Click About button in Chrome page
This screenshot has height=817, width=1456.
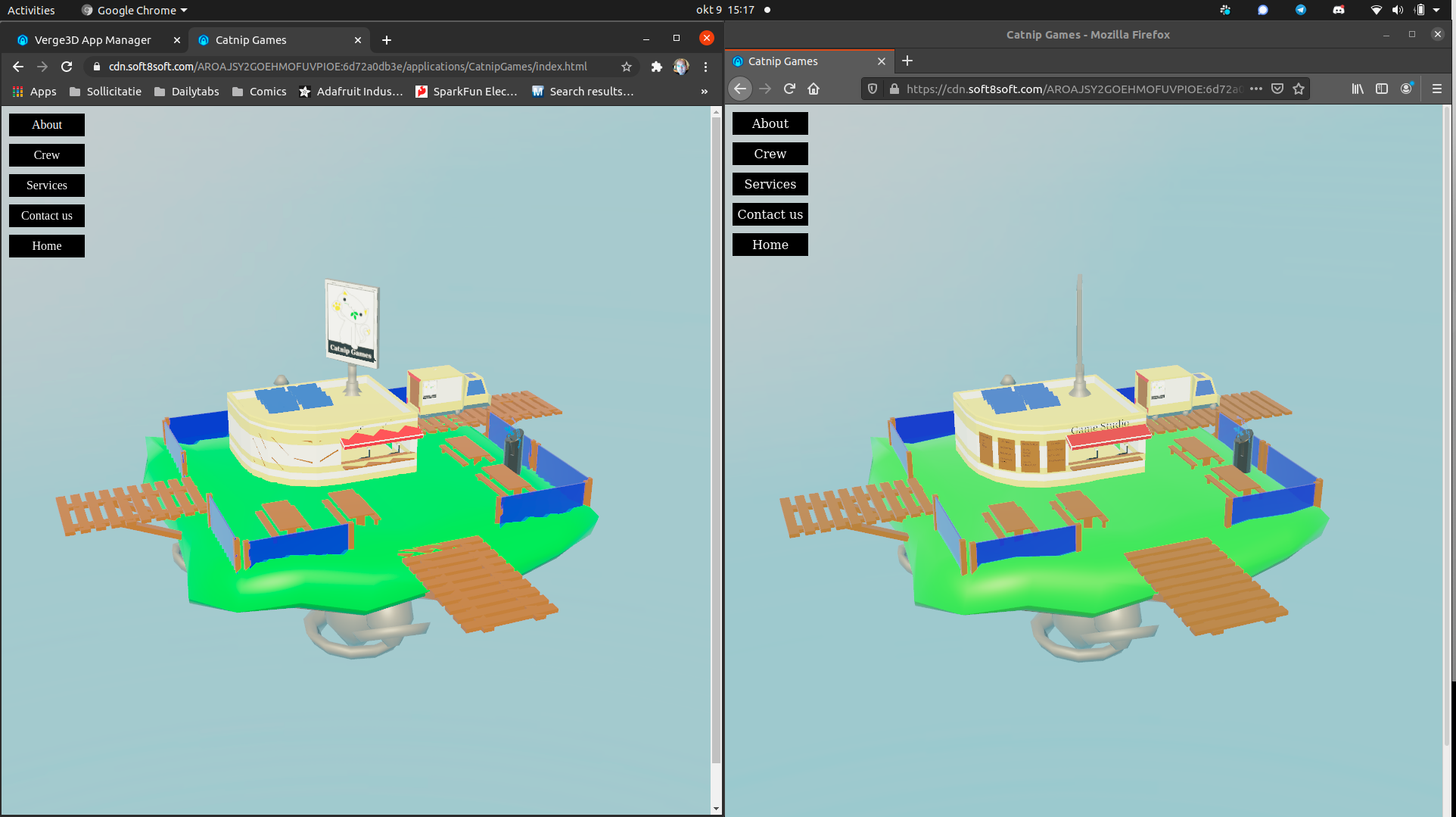click(47, 125)
